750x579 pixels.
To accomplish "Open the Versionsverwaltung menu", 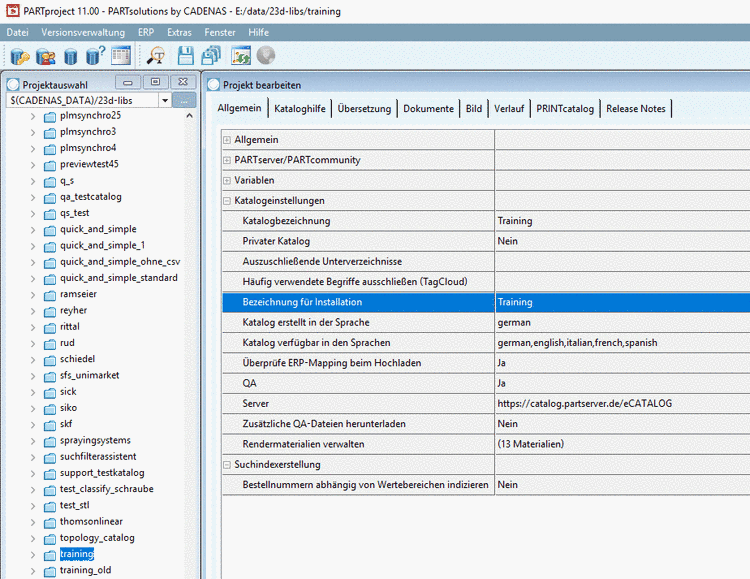I will 84,32.
